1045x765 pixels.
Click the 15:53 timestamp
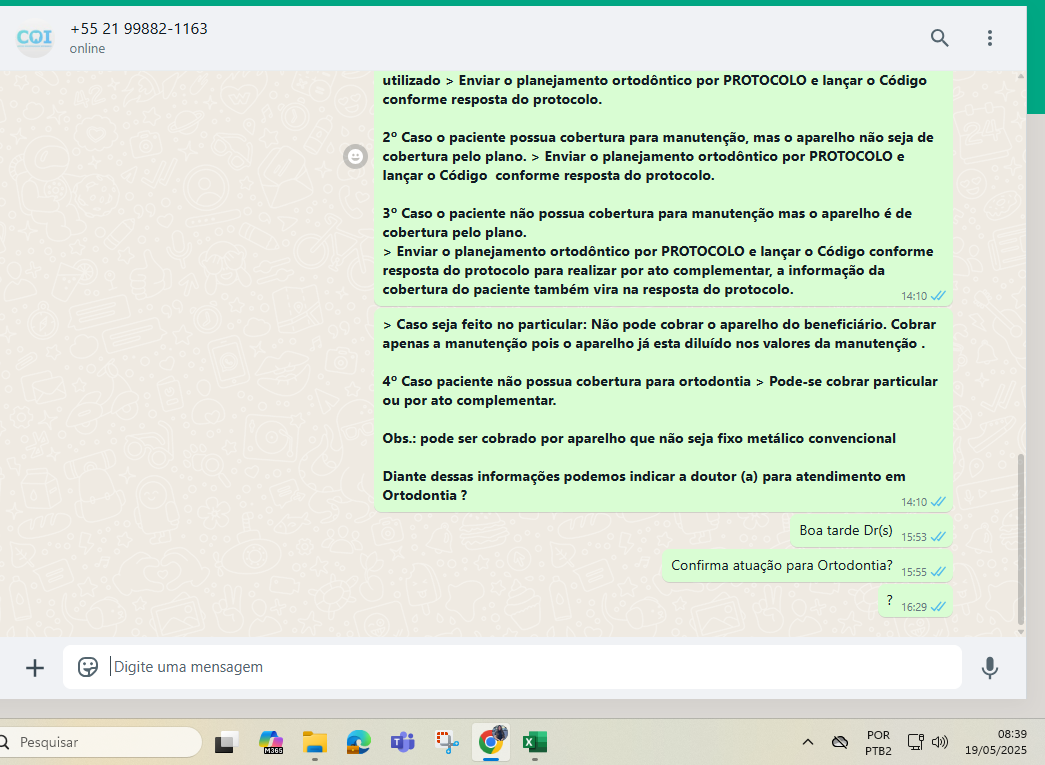[914, 537]
